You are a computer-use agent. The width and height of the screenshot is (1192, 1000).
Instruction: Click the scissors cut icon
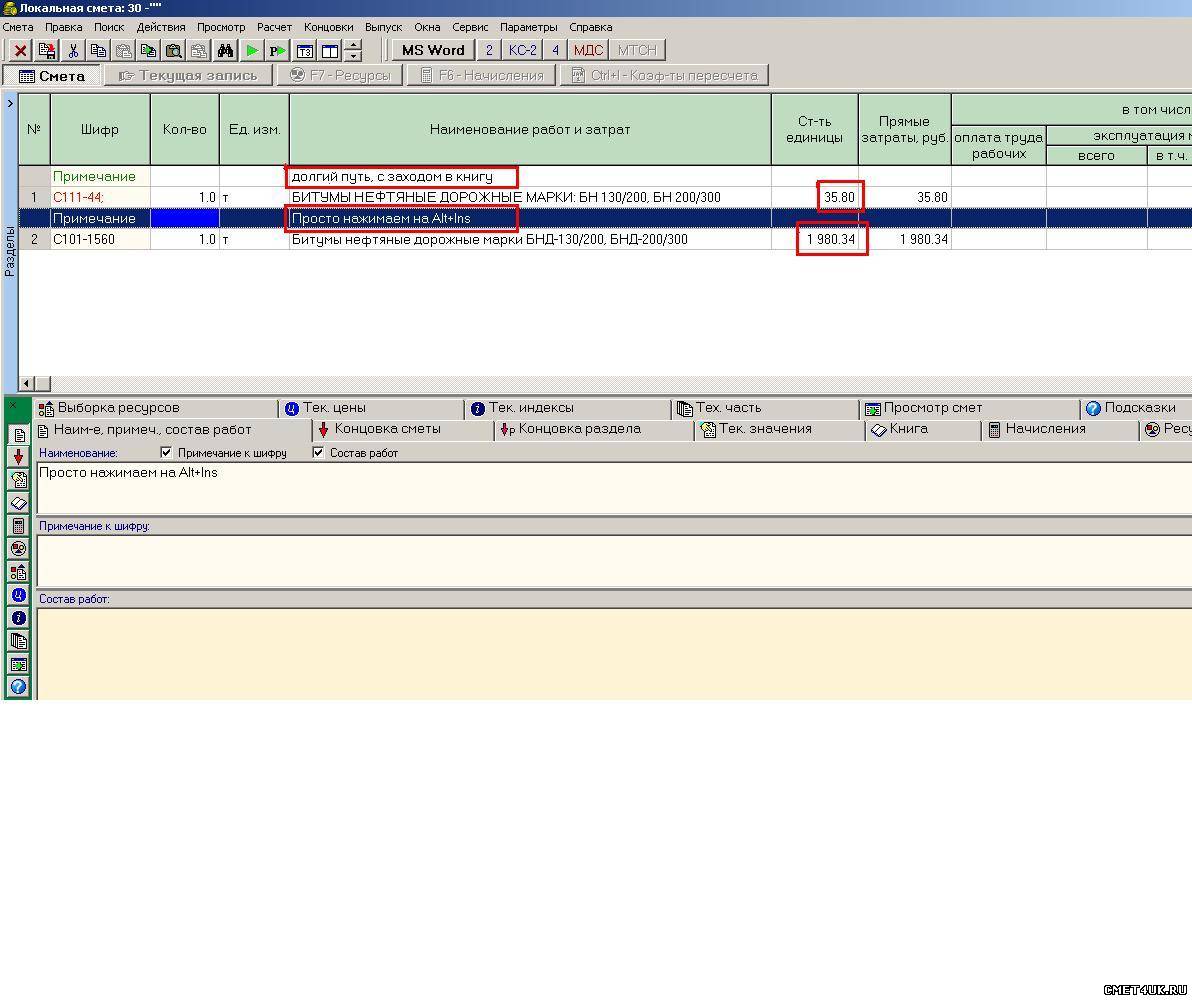click(73, 51)
